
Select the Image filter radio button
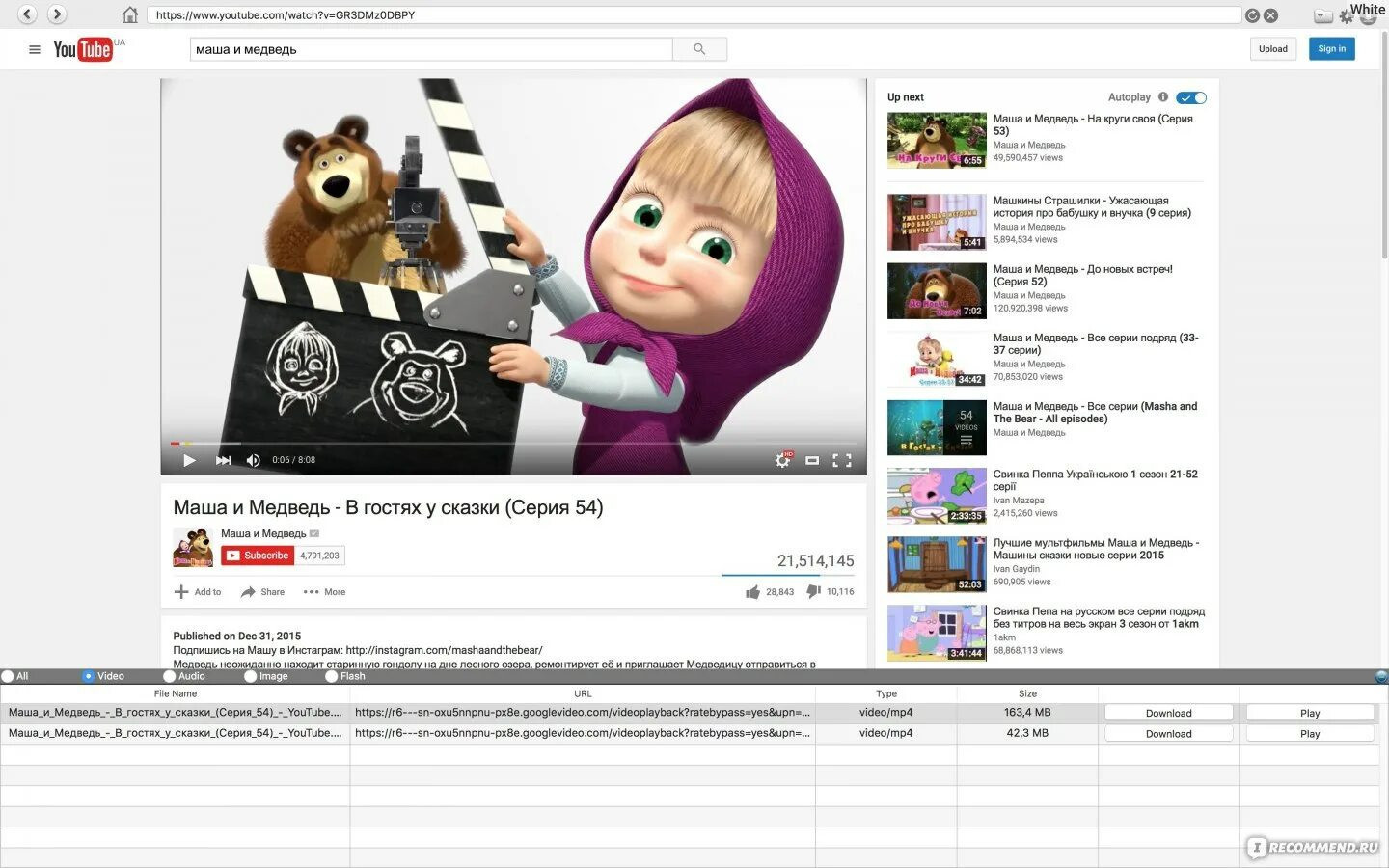click(251, 676)
